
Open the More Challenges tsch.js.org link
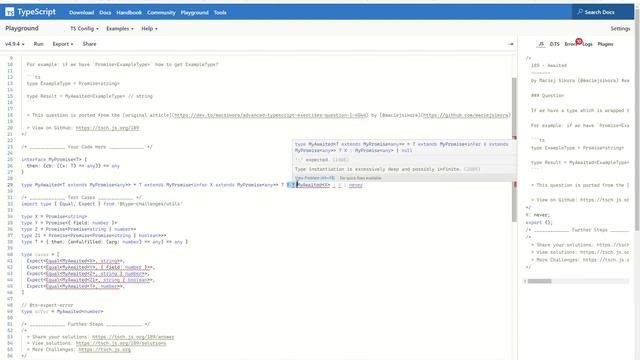104,350
